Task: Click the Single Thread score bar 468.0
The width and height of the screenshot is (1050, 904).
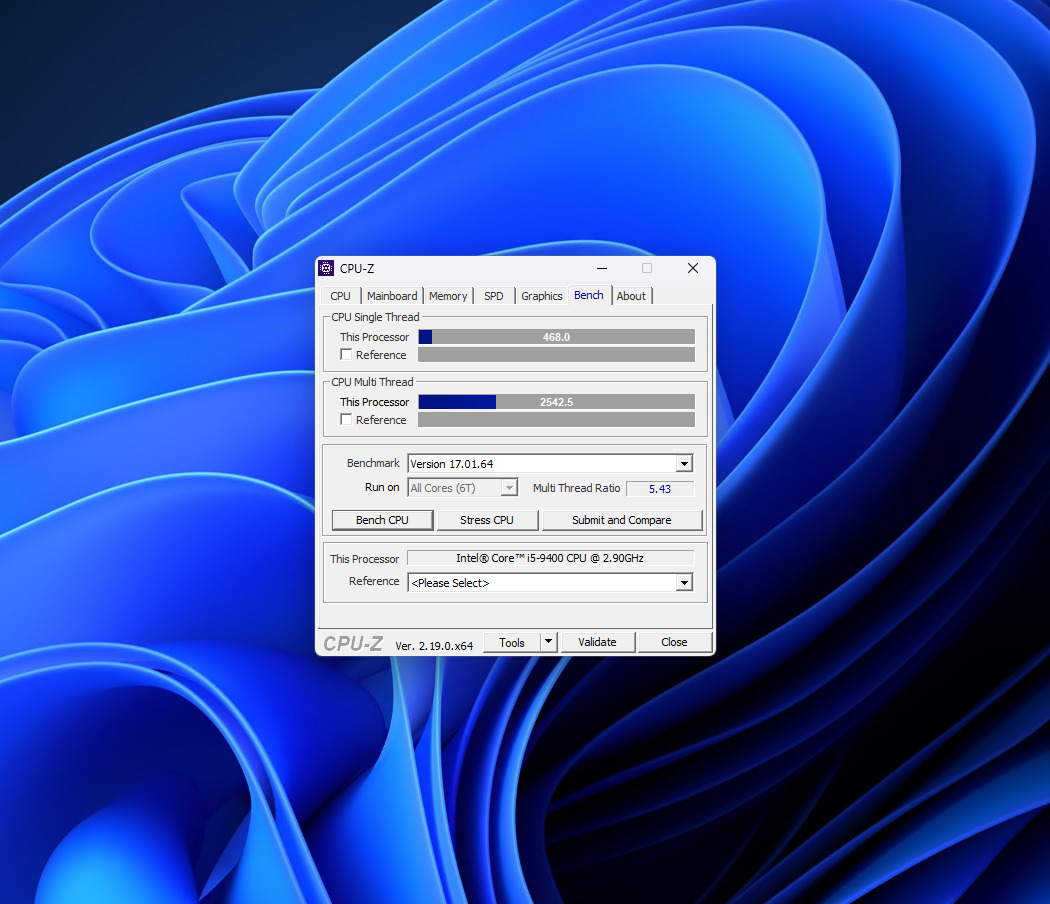Action: point(556,337)
